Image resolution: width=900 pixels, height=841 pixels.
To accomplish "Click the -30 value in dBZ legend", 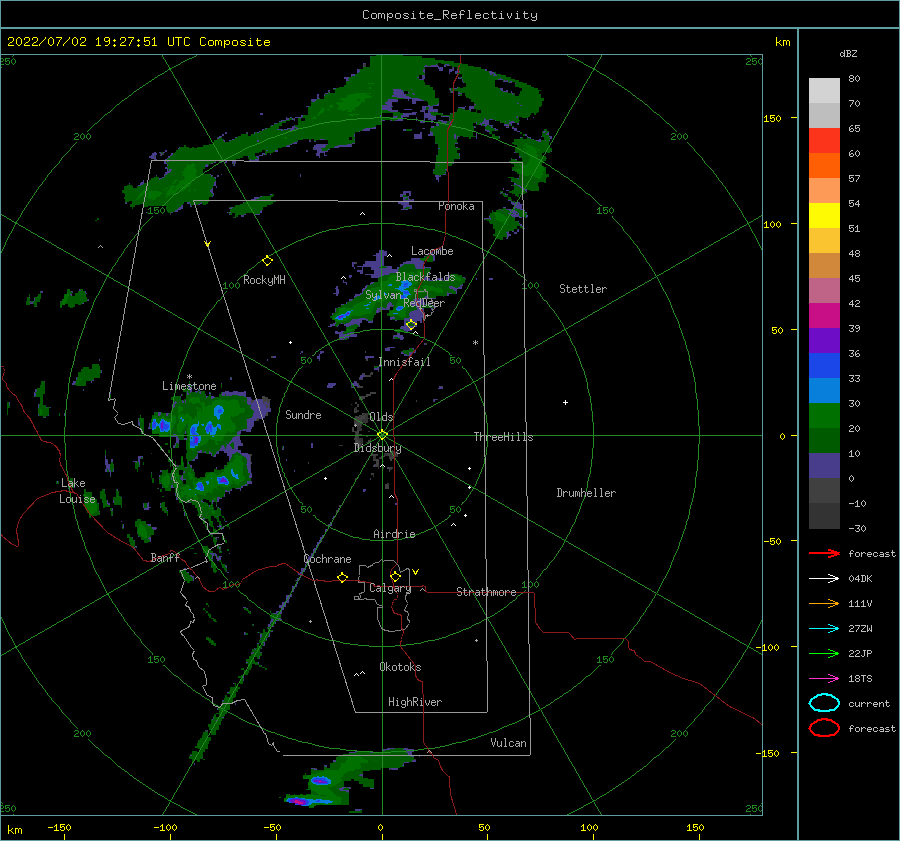I will tap(857, 528).
